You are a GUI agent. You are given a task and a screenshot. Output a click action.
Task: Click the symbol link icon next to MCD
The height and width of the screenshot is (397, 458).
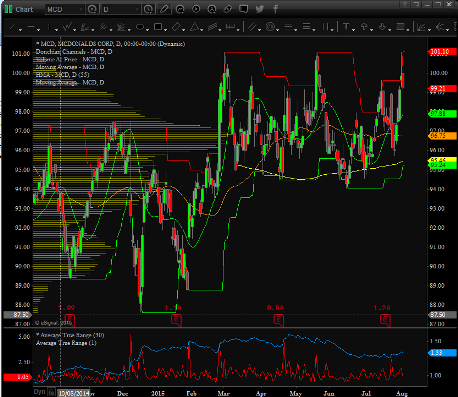[92, 9]
